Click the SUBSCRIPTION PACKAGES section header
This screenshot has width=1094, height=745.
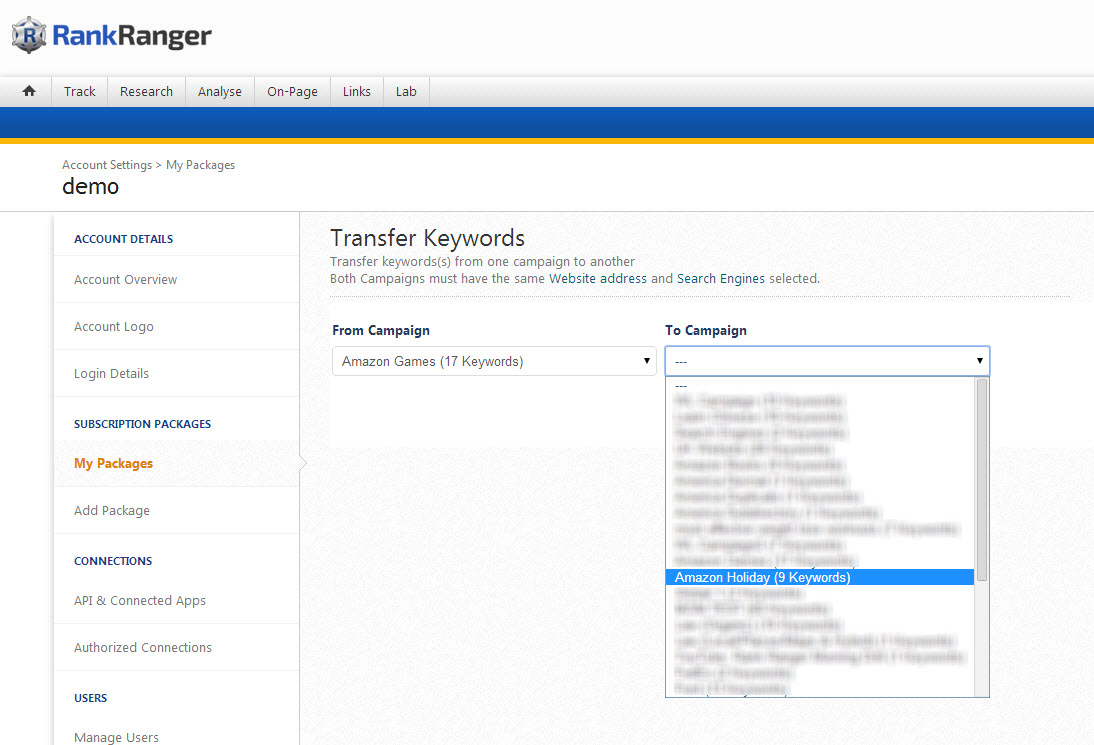142,423
